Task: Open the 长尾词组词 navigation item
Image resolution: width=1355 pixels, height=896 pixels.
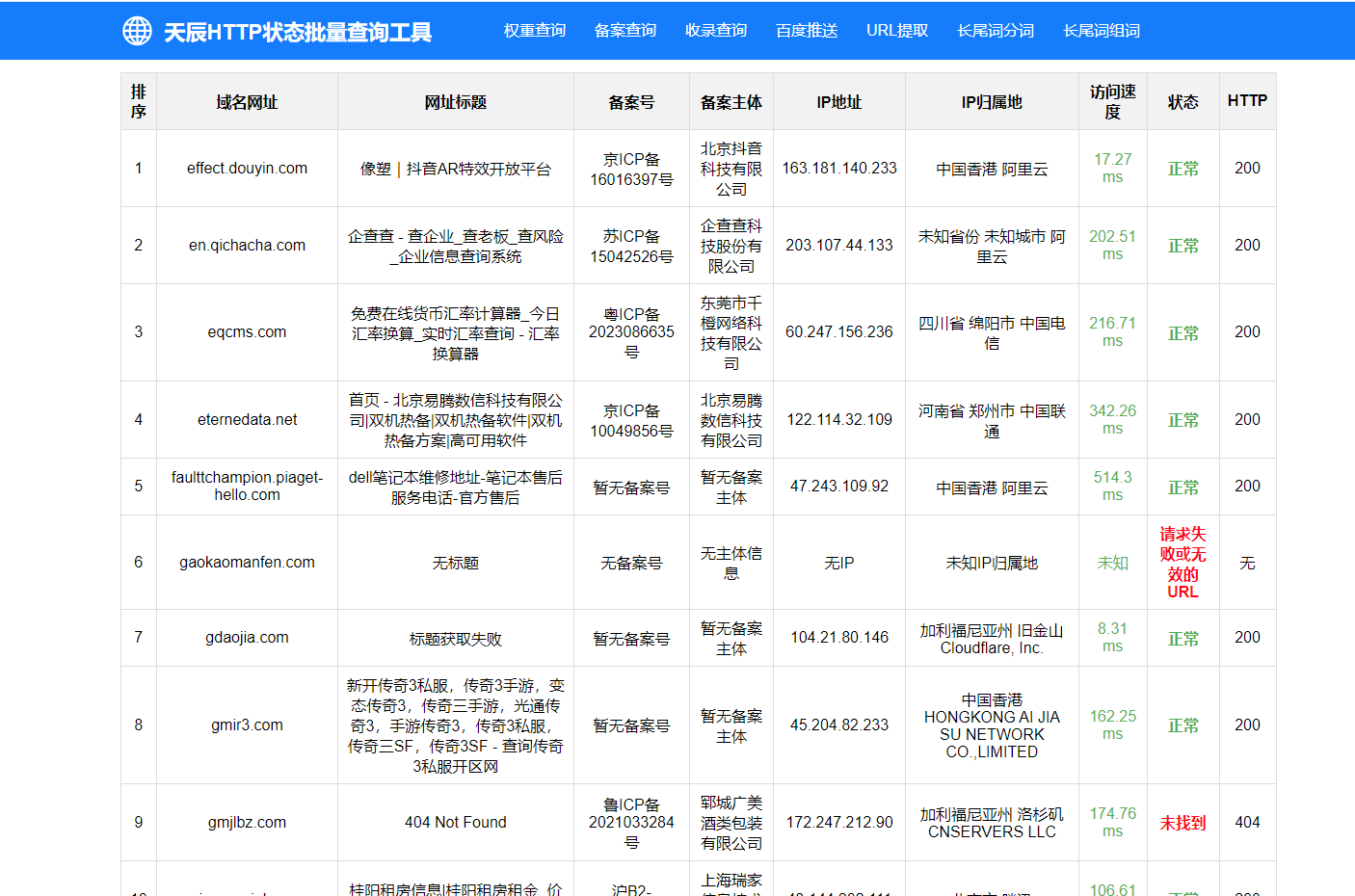Action: pos(1102,31)
